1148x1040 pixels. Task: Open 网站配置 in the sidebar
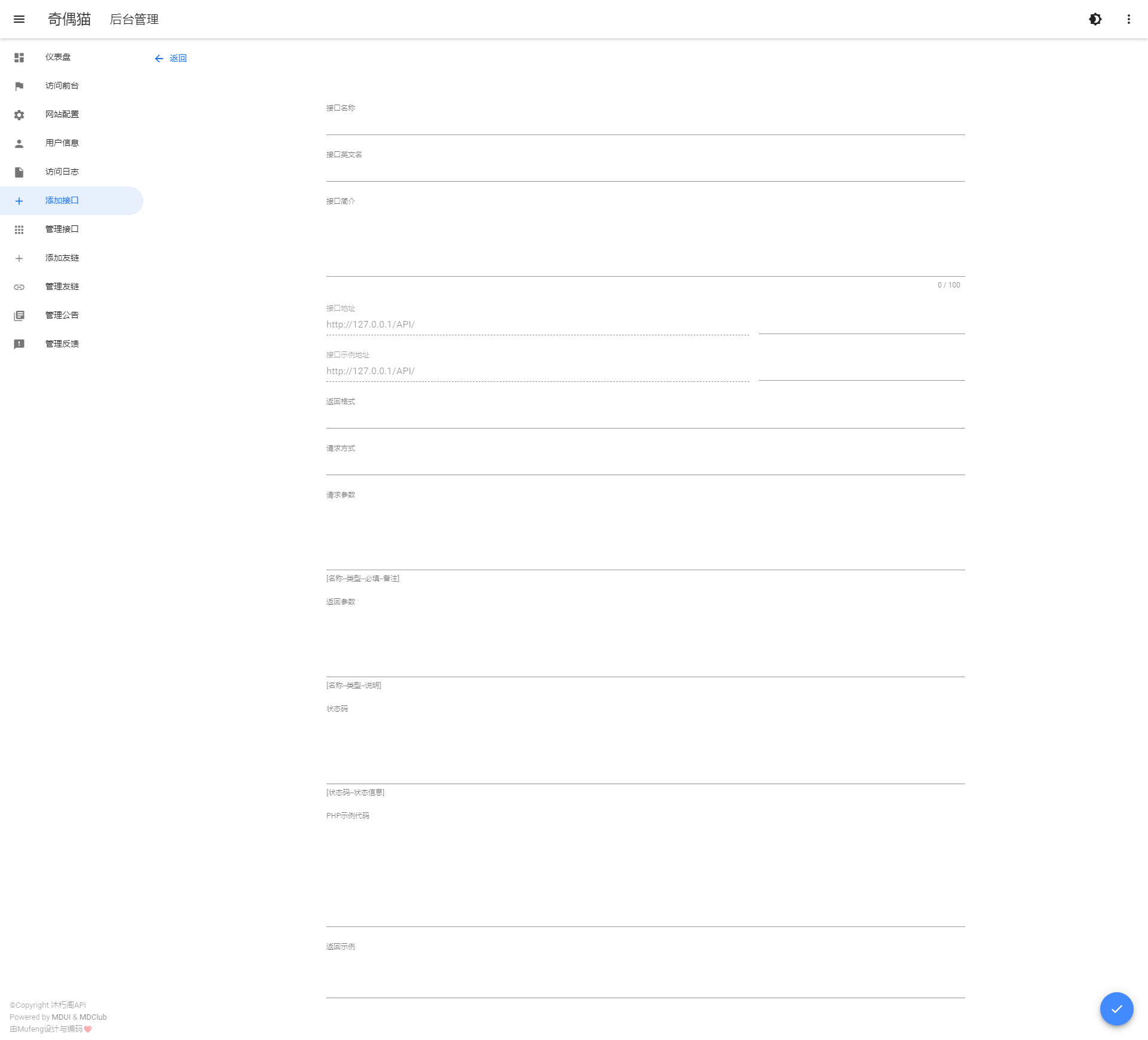[72, 115]
